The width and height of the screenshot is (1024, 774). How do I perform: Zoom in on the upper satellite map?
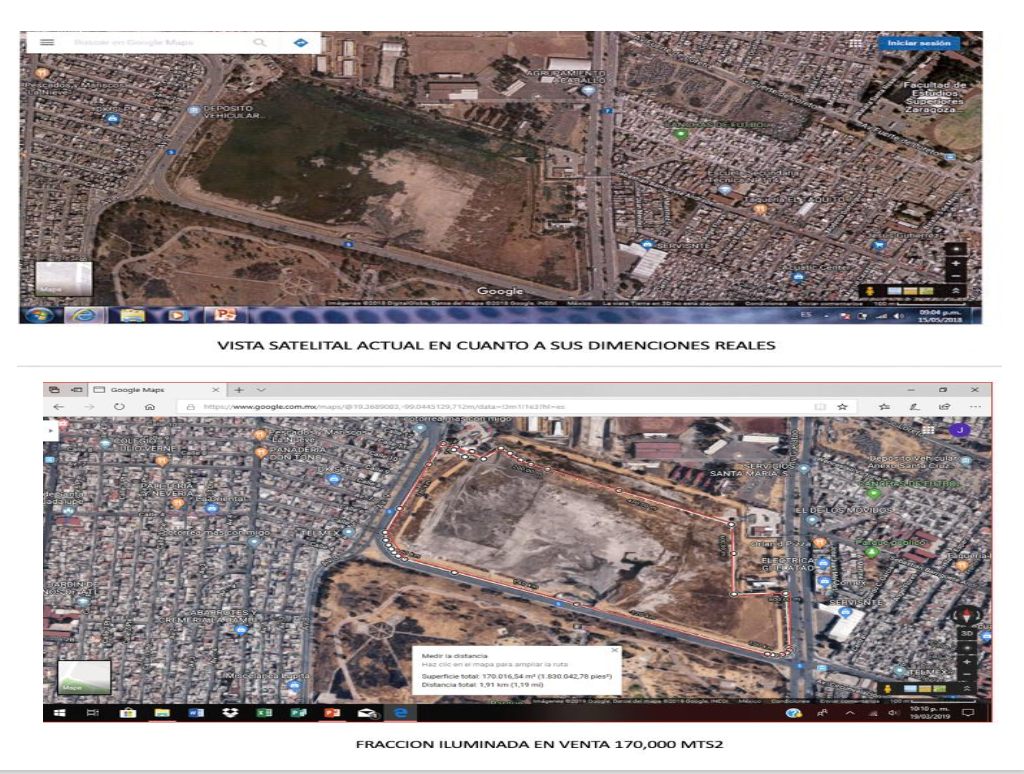click(x=956, y=263)
